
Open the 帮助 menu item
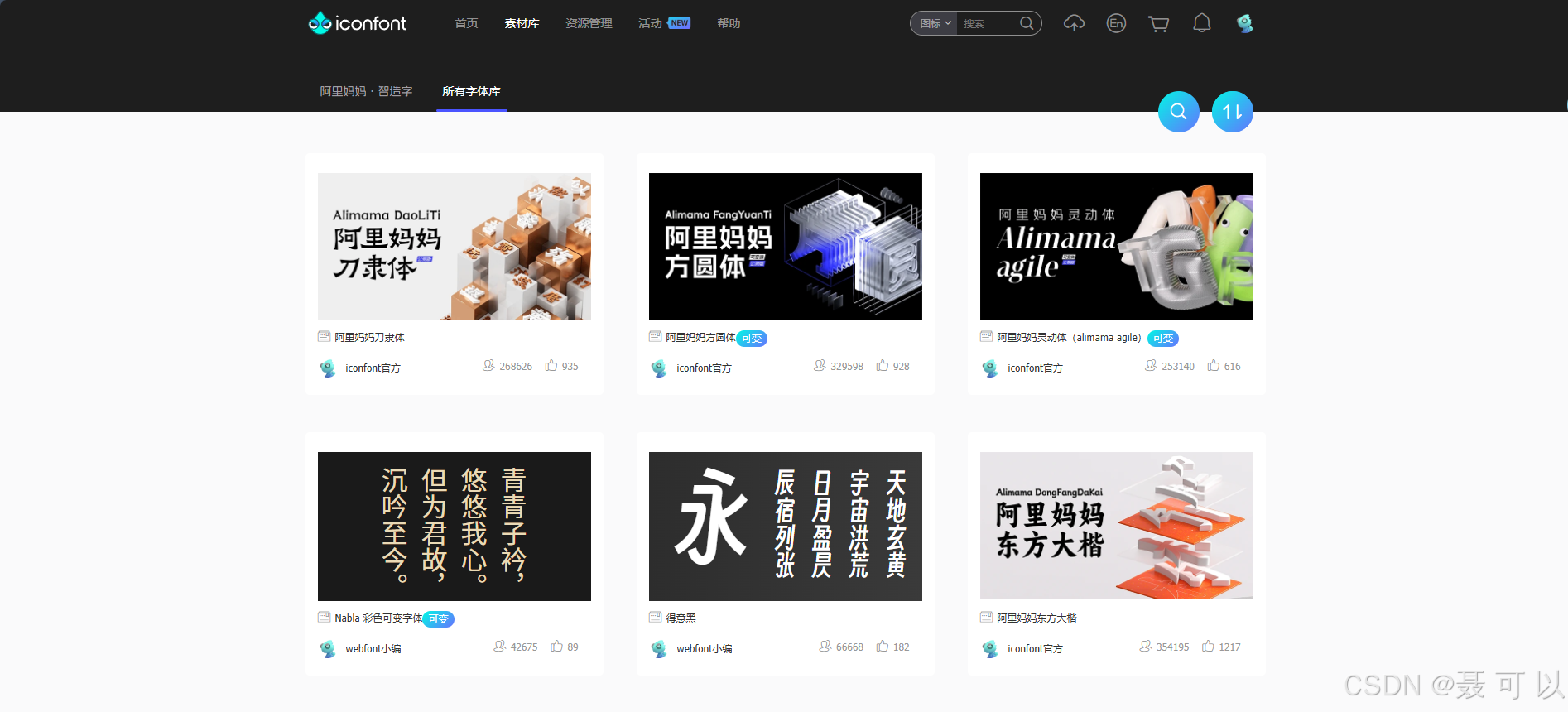pyautogui.click(x=729, y=23)
